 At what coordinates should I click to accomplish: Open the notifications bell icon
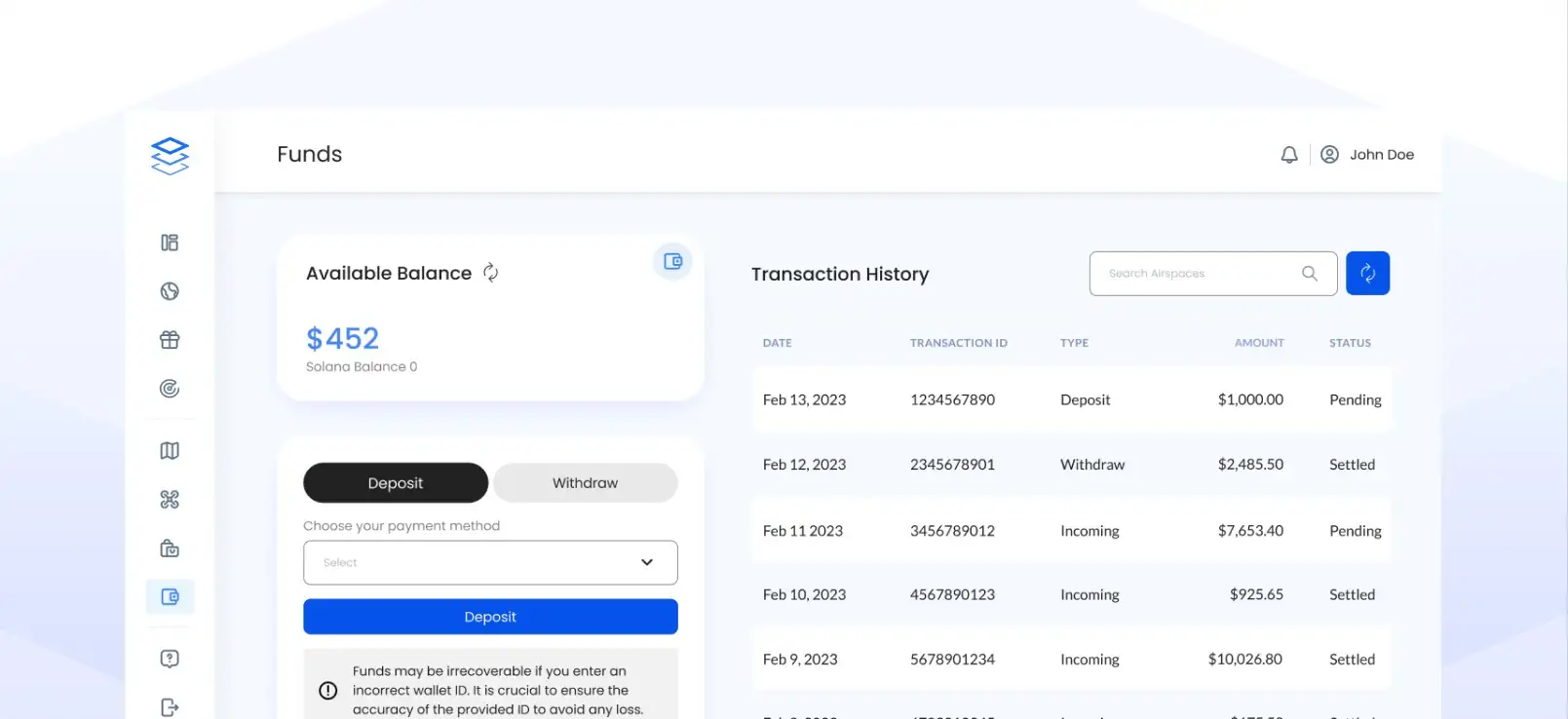[1288, 155]
